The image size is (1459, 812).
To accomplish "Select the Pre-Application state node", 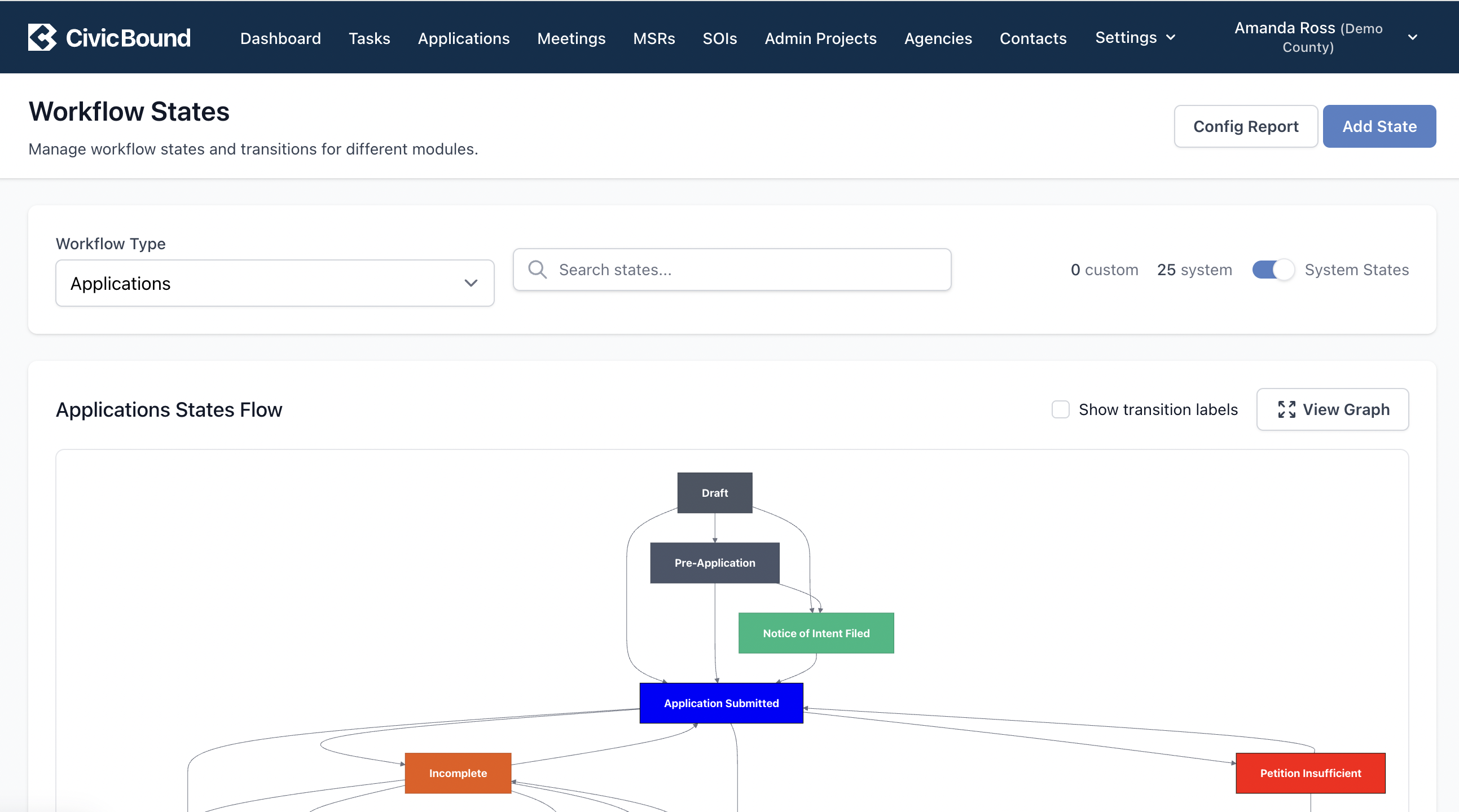I will 715,563.
